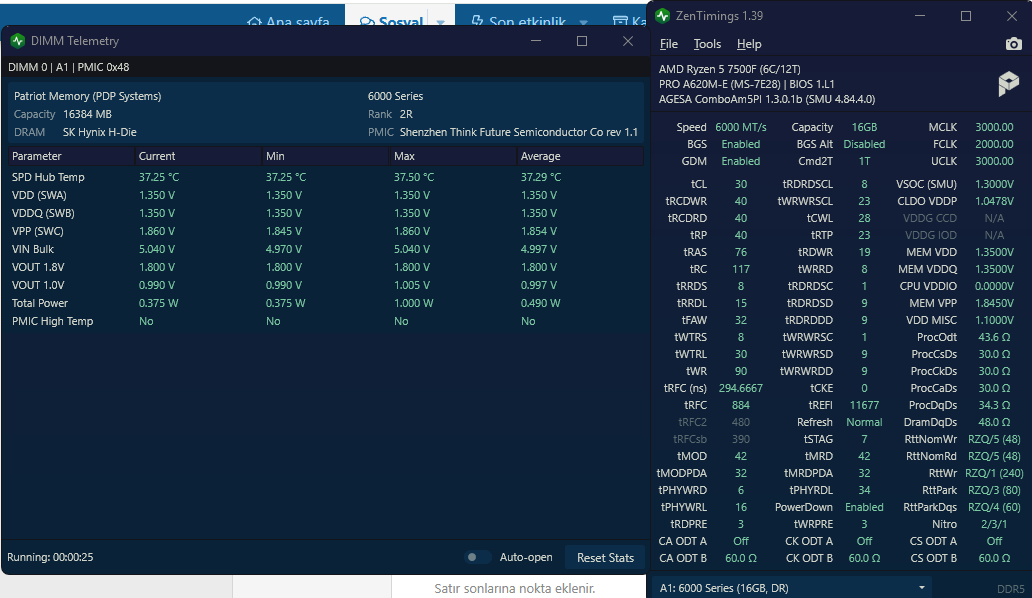Image resolution: width=1032 pixels, height=598 pixels.
Task: Click the Min column header
Action: click(325, 156)
